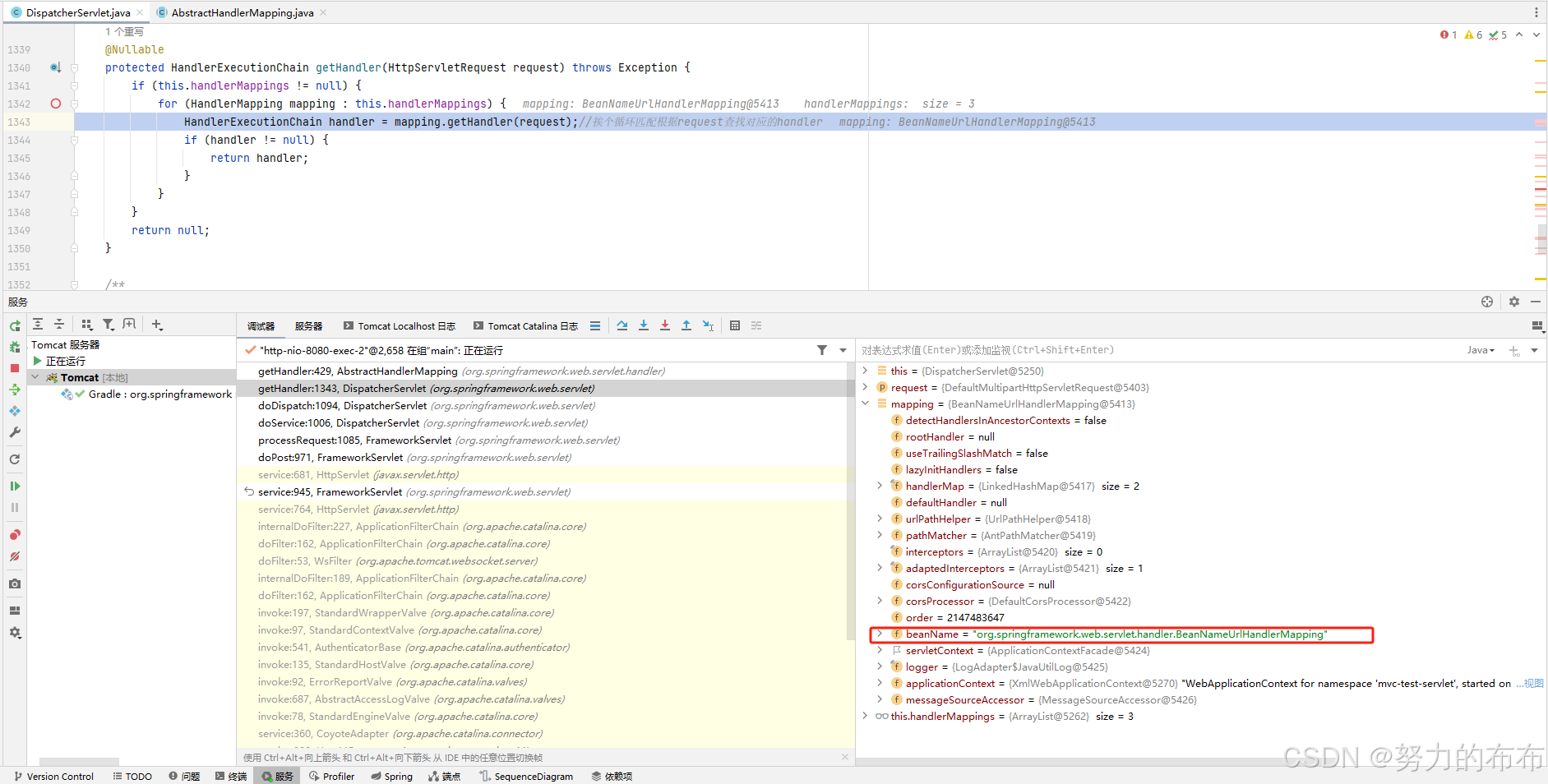Open the SequenceDiagram tool window
Image resolution: width=1548 pixels, height=784 pixels.
point(526,776)
